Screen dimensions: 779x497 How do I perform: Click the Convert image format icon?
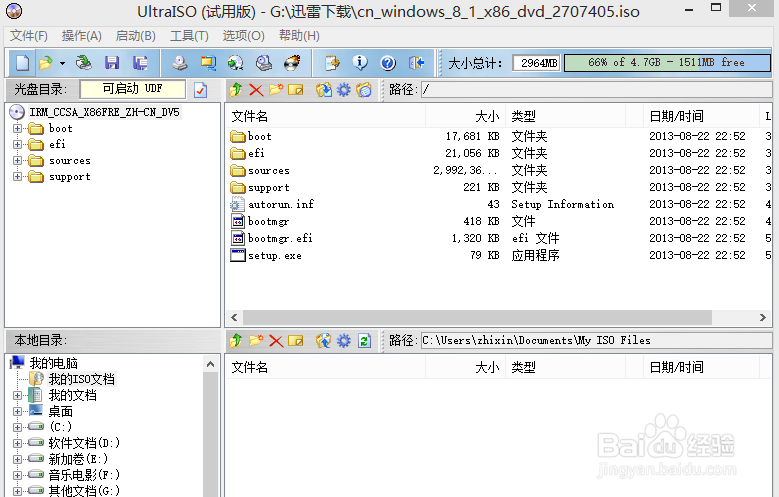coord(208,63)
